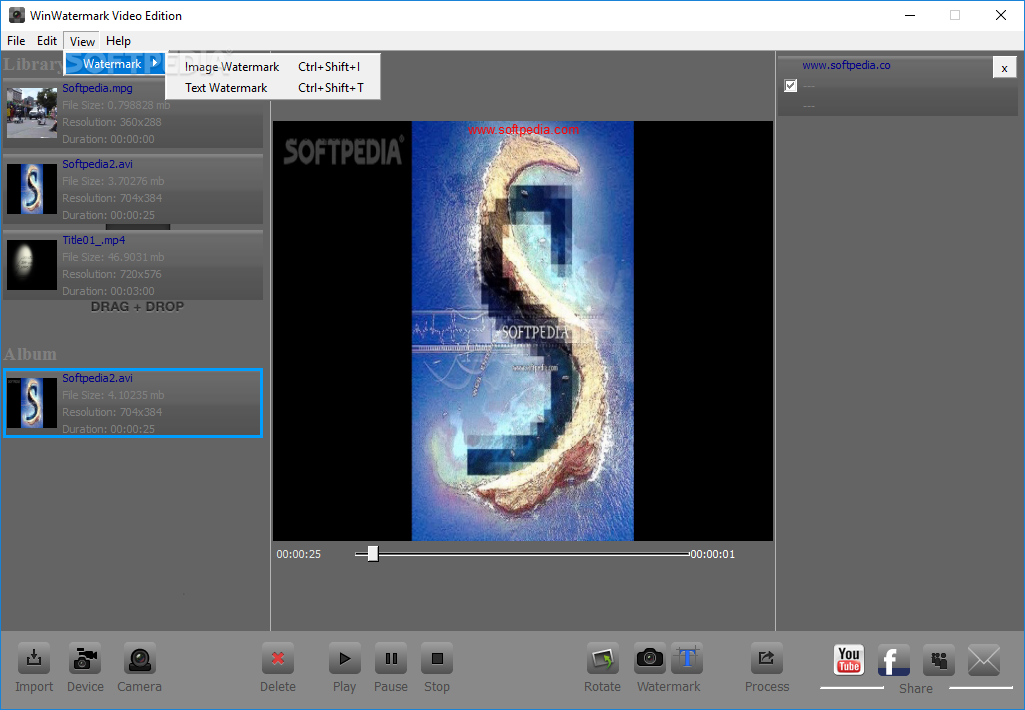The height and width of the screenshot is (710, 1025).
Task: Choose Image Watermark from submenu
Action: pos(232,67)
